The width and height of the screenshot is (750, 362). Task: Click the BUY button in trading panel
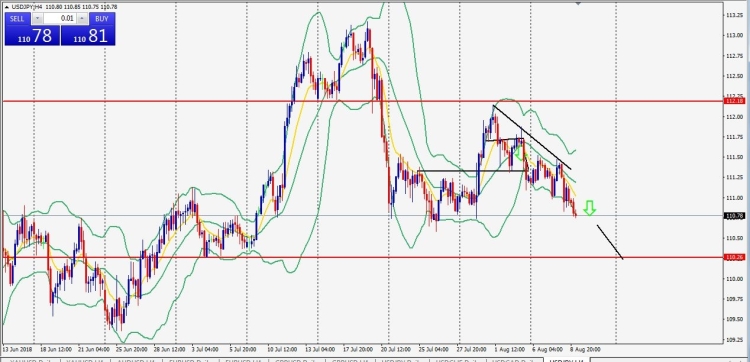click(x=102, y=19)
